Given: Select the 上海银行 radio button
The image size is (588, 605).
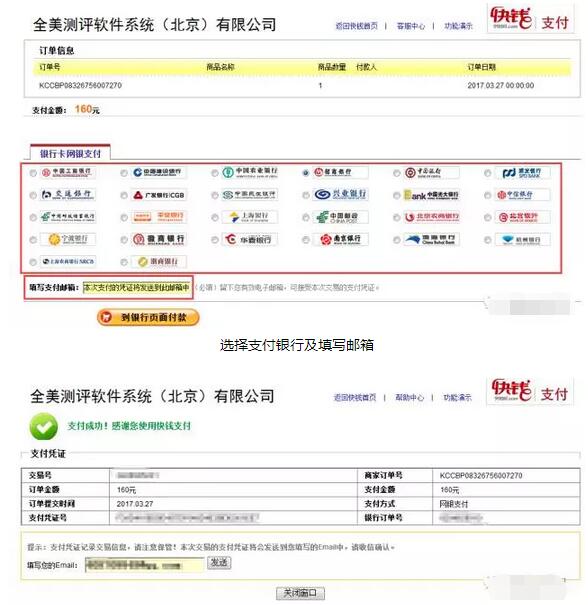Looking at the screenshot, I should [215, 218].
